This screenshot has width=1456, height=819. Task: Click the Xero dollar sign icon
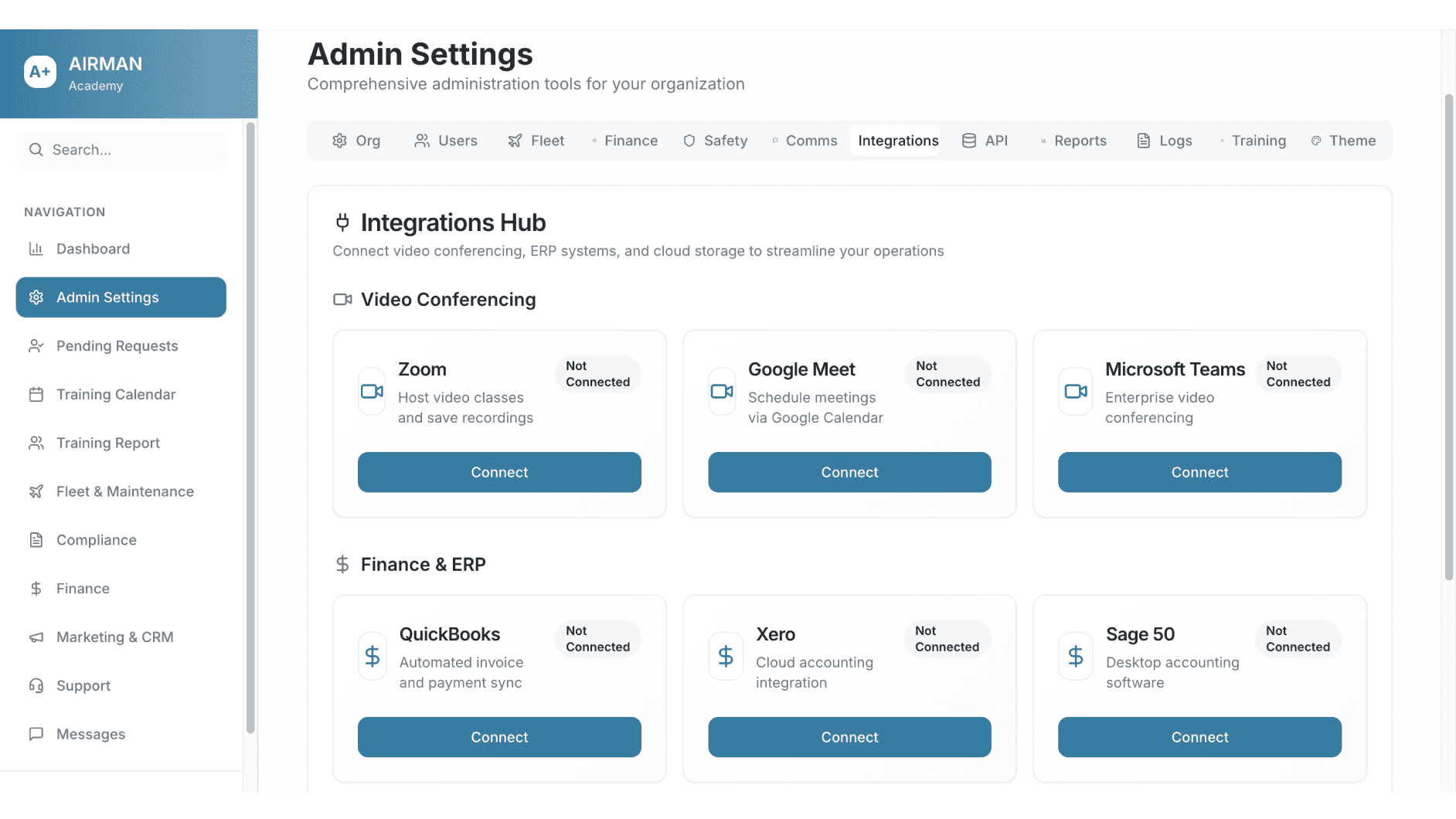(725, 657)
